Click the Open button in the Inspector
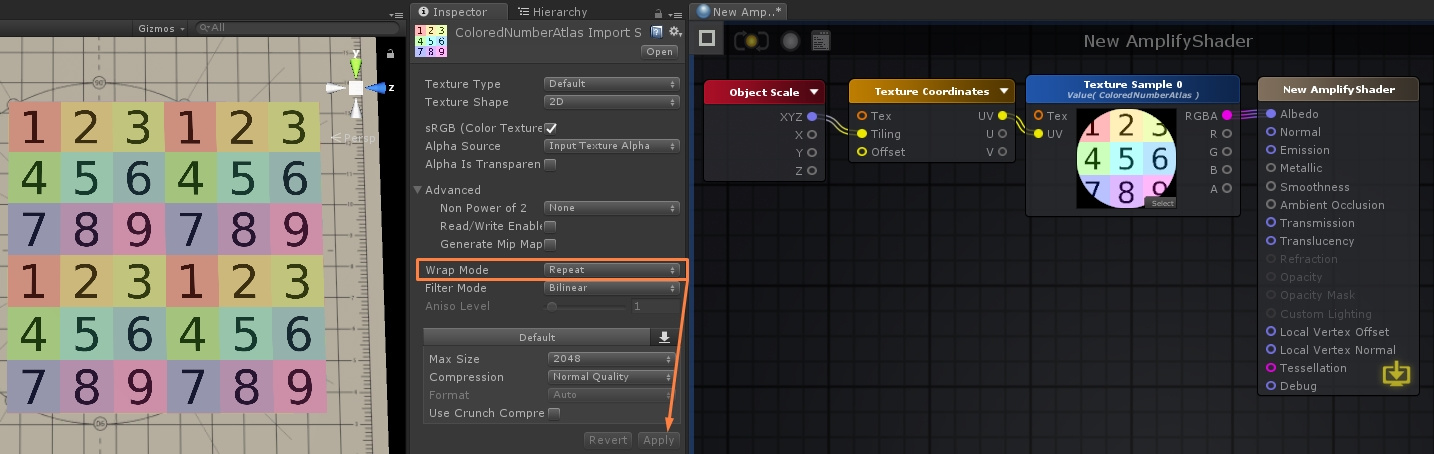1434x454 pixels. pos(660,52)
